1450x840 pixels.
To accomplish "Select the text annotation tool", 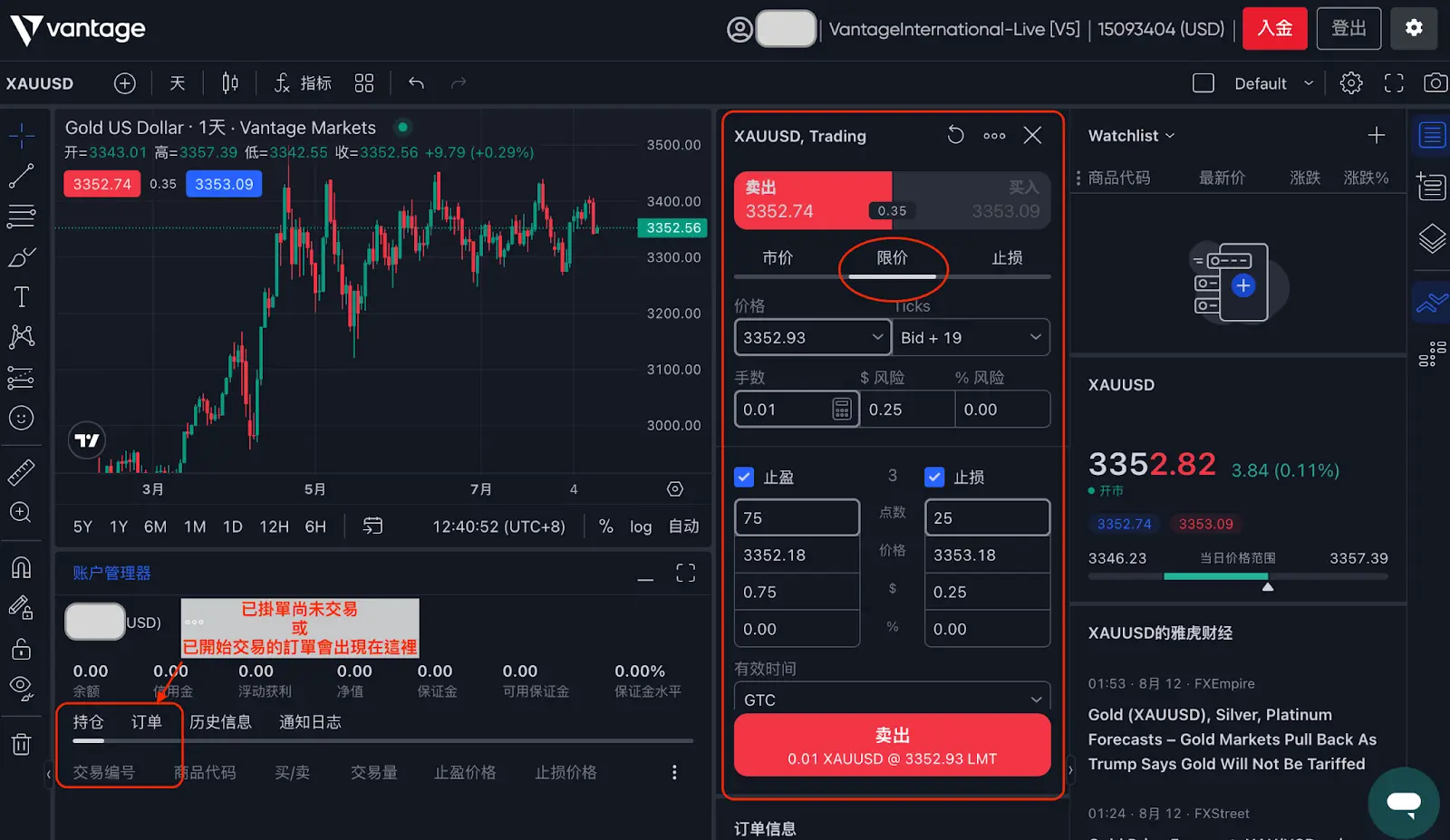I will [x=21, y=297].
